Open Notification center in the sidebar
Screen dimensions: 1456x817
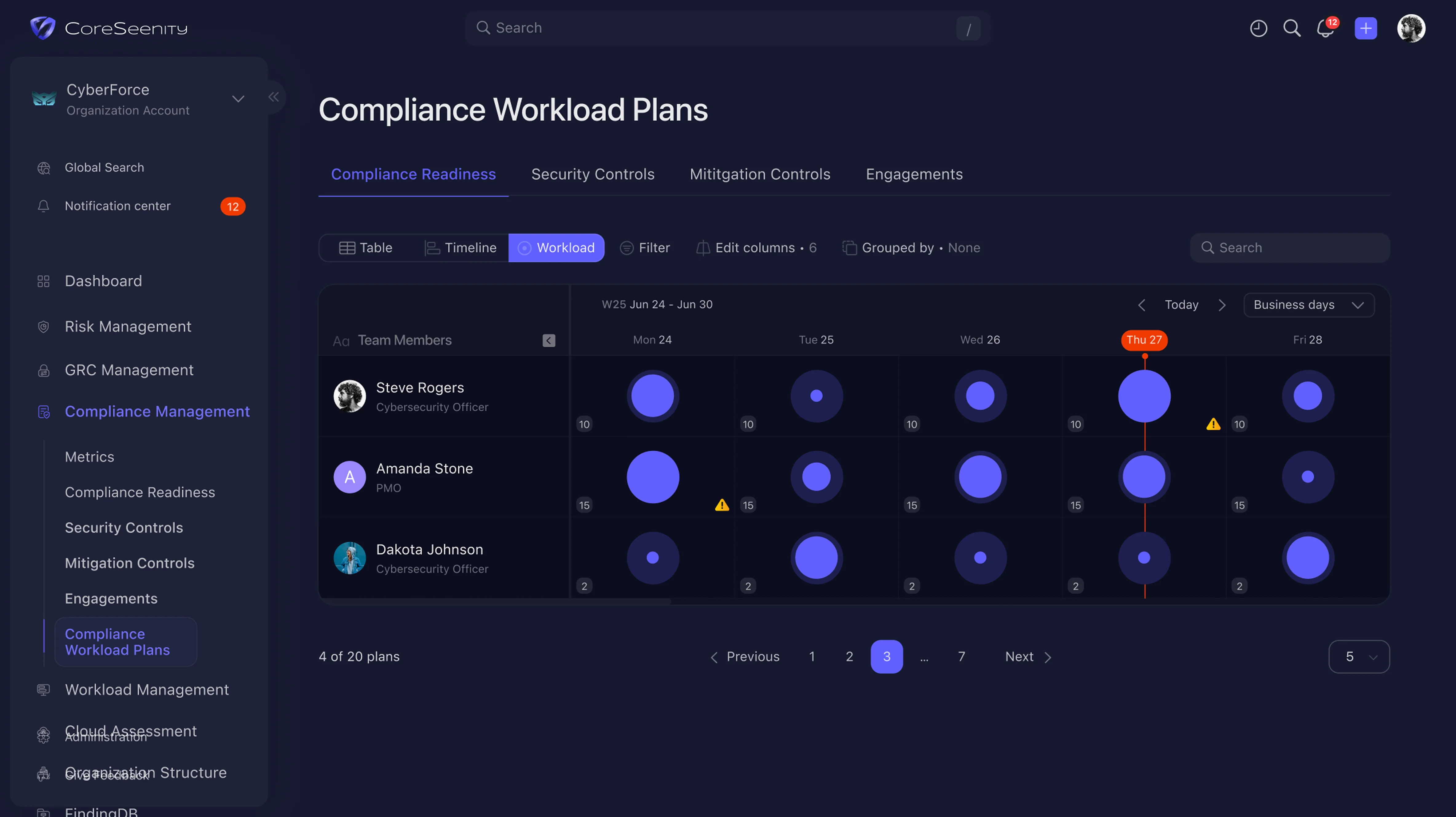140,206
